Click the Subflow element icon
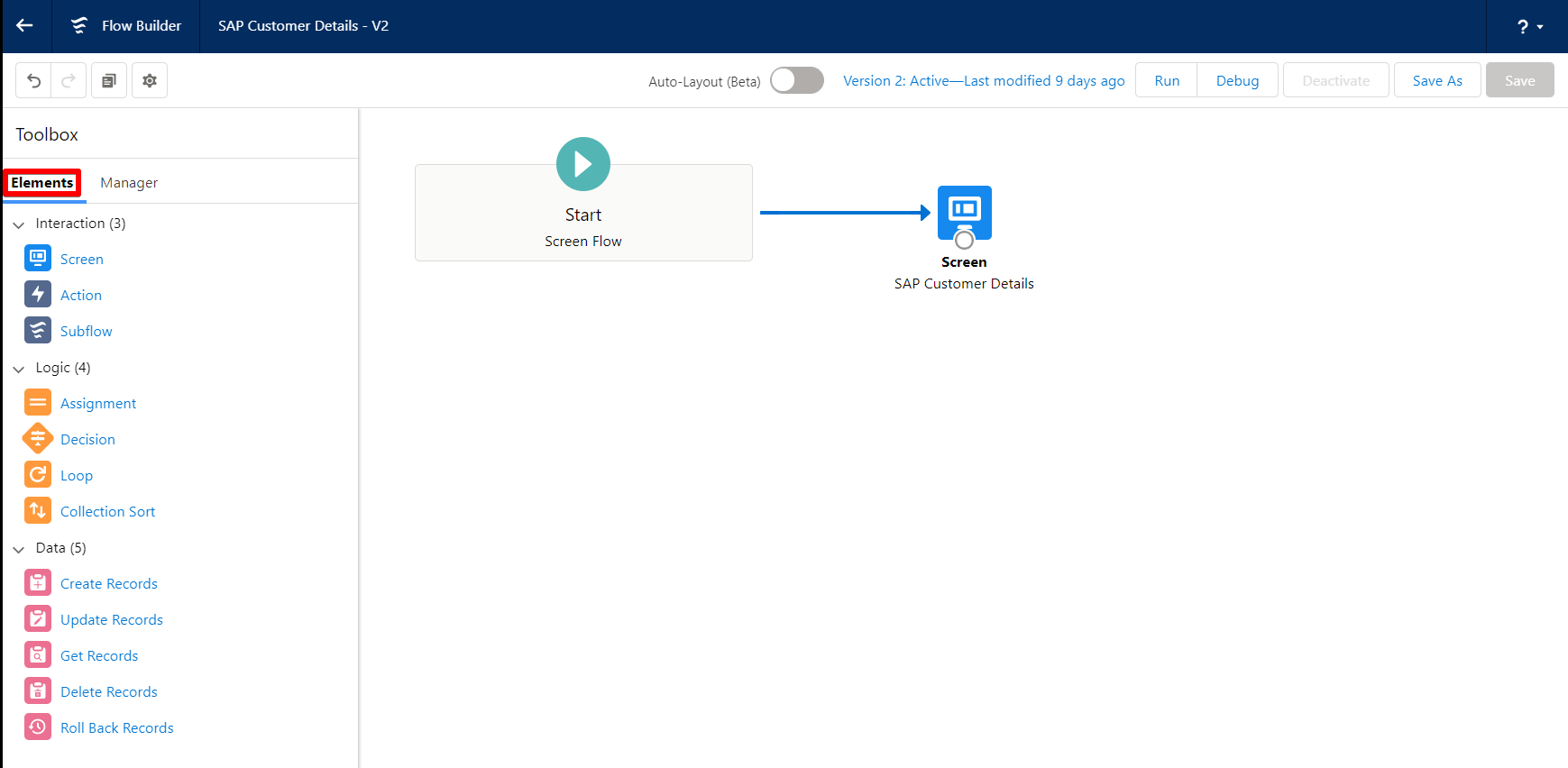This screenshot has width=1568, height=768. [38, 331]
